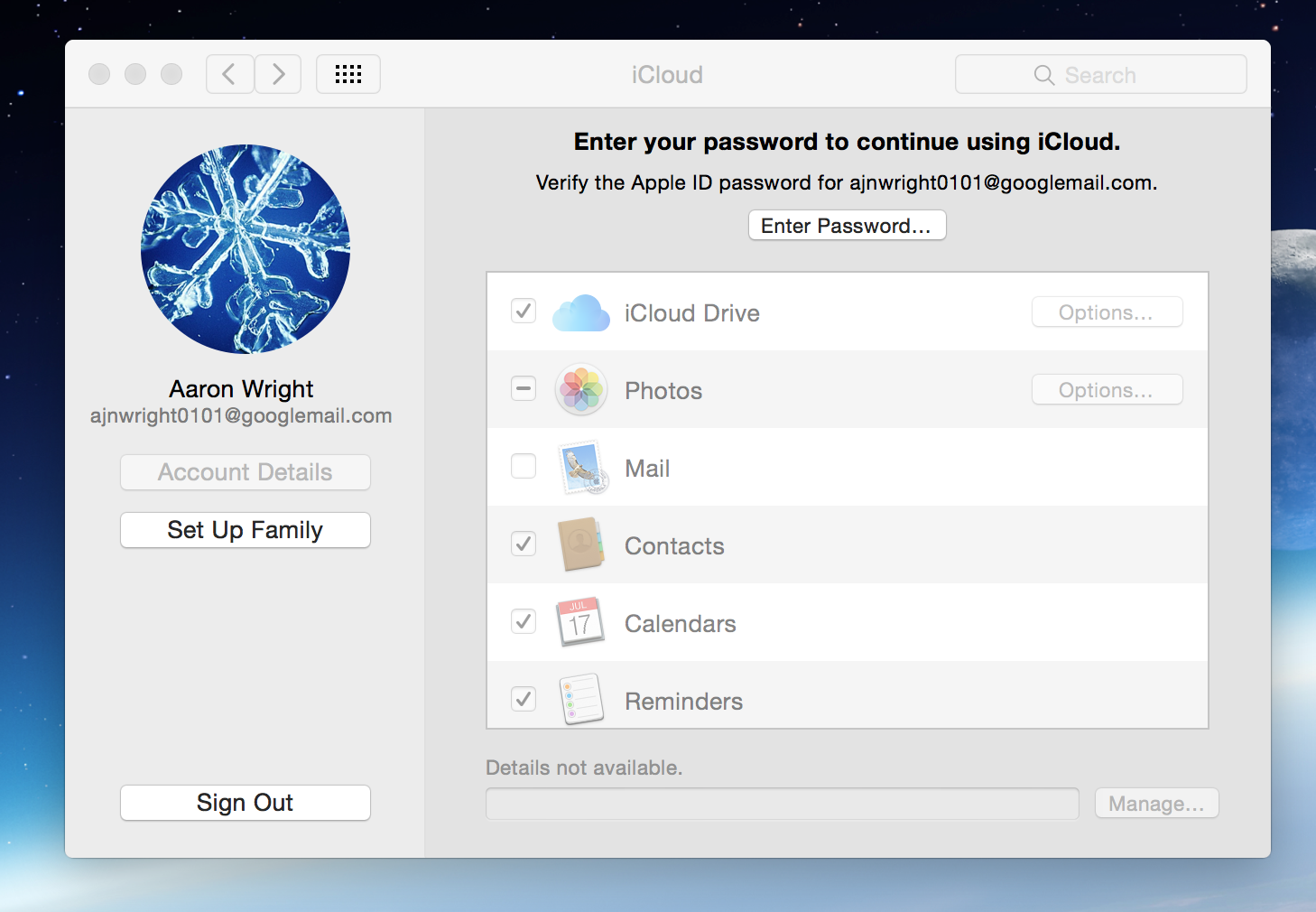The image size is (1316, 912).
Task: Go back with the left arrow button
Action: point(229,74)
